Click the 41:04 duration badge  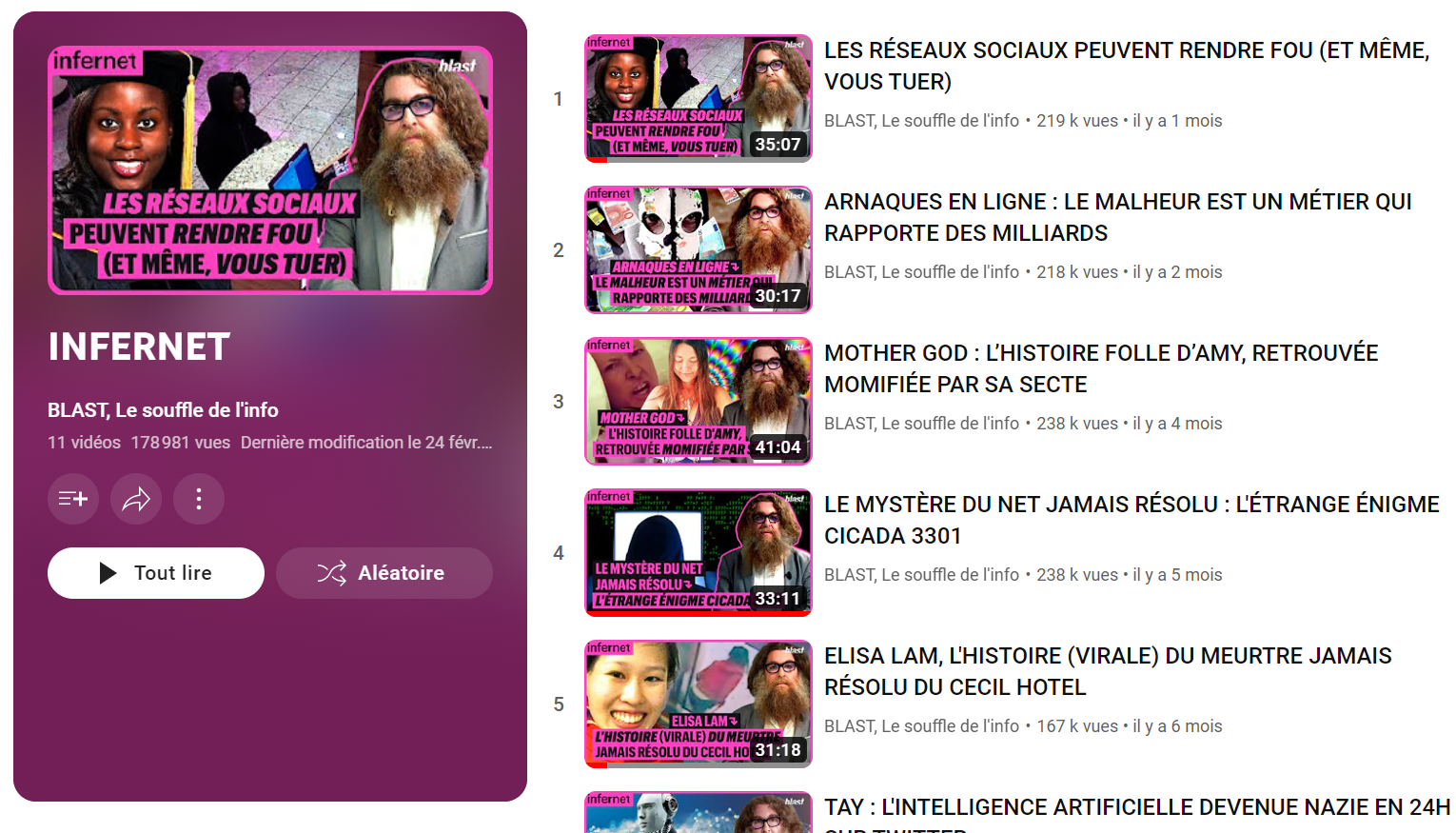(777, 447)
